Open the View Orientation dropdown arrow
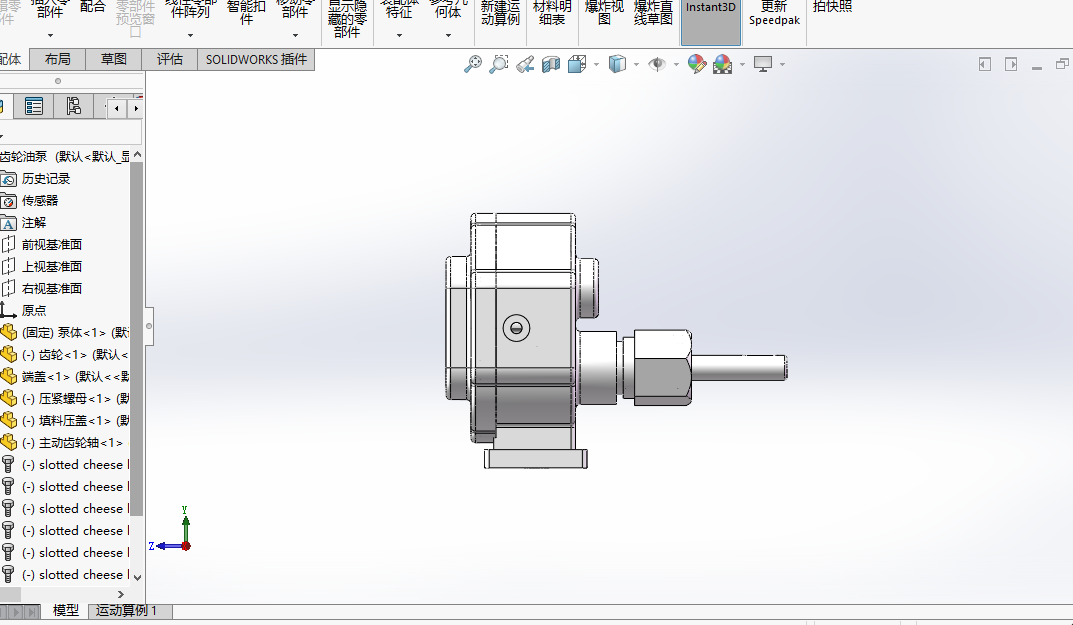This screenshot has height=625, width=1073. [x=596, y=65]
